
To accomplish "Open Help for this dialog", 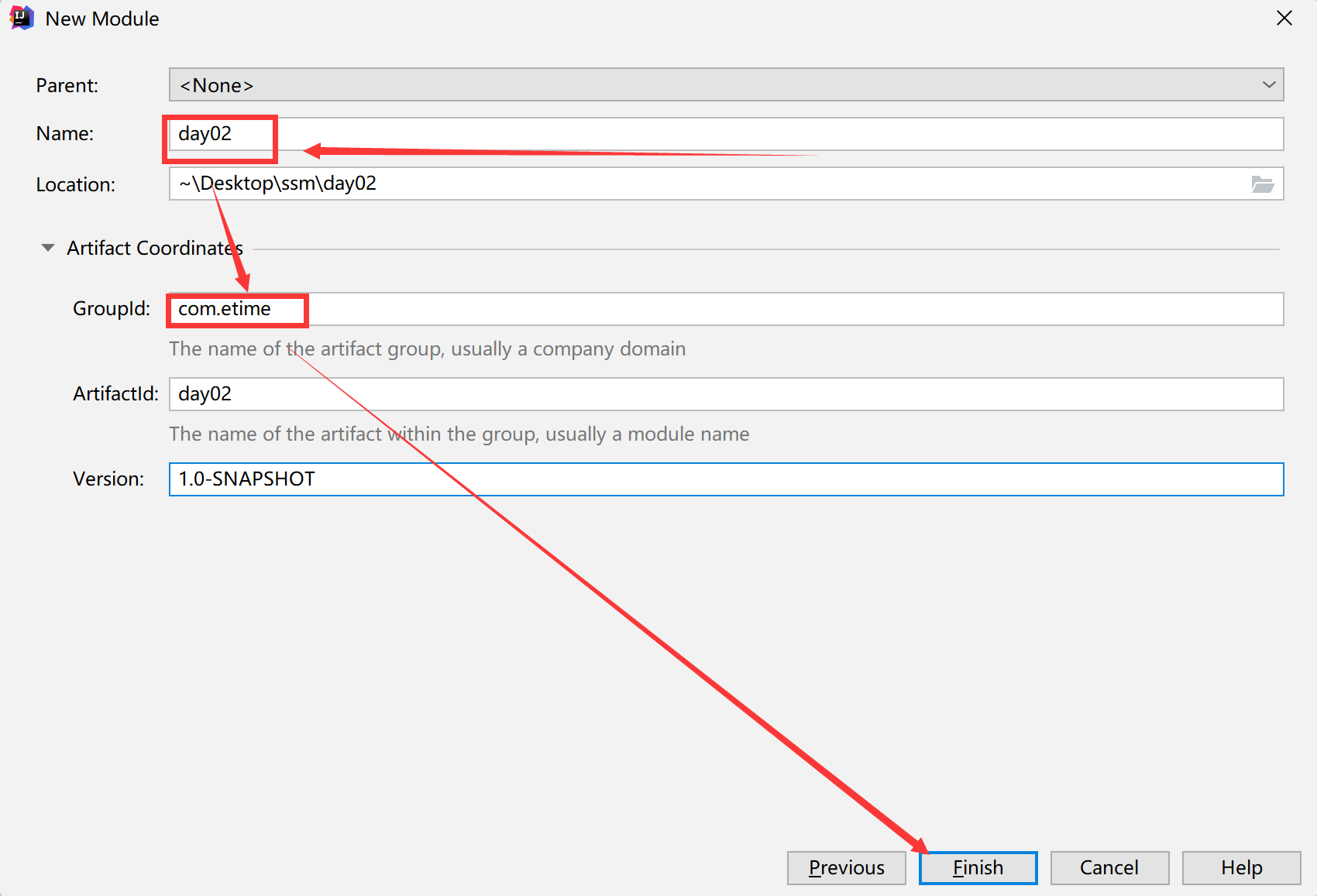I will point(1241,867).
